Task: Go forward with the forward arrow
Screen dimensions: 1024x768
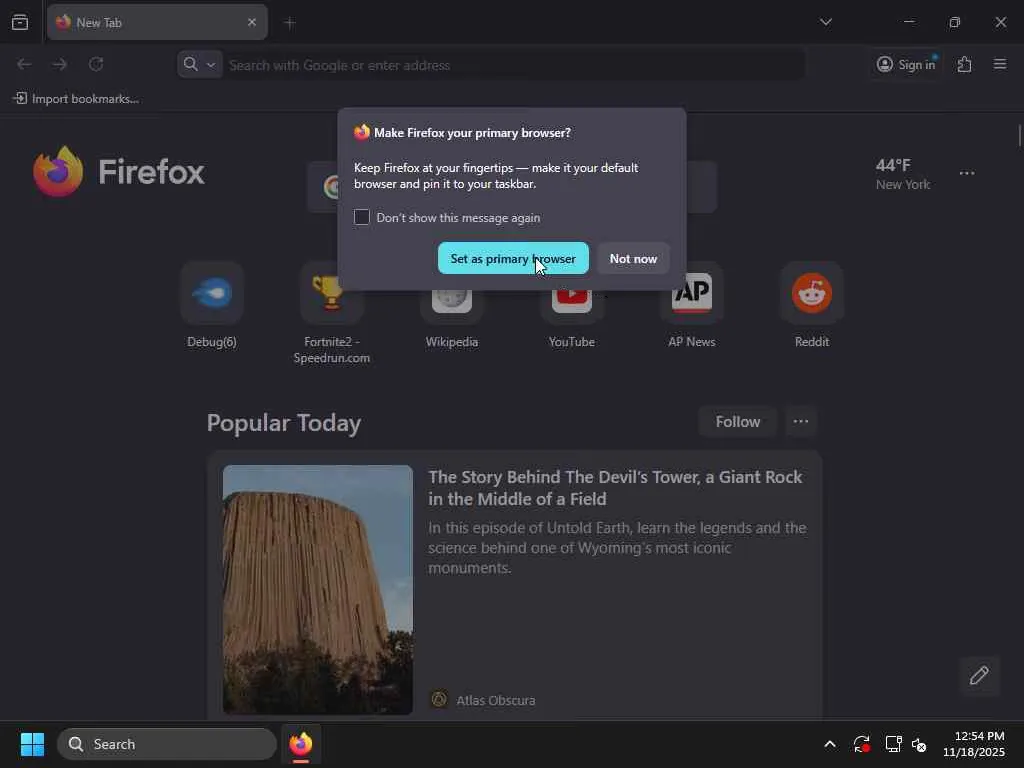Action: point(60,64)
